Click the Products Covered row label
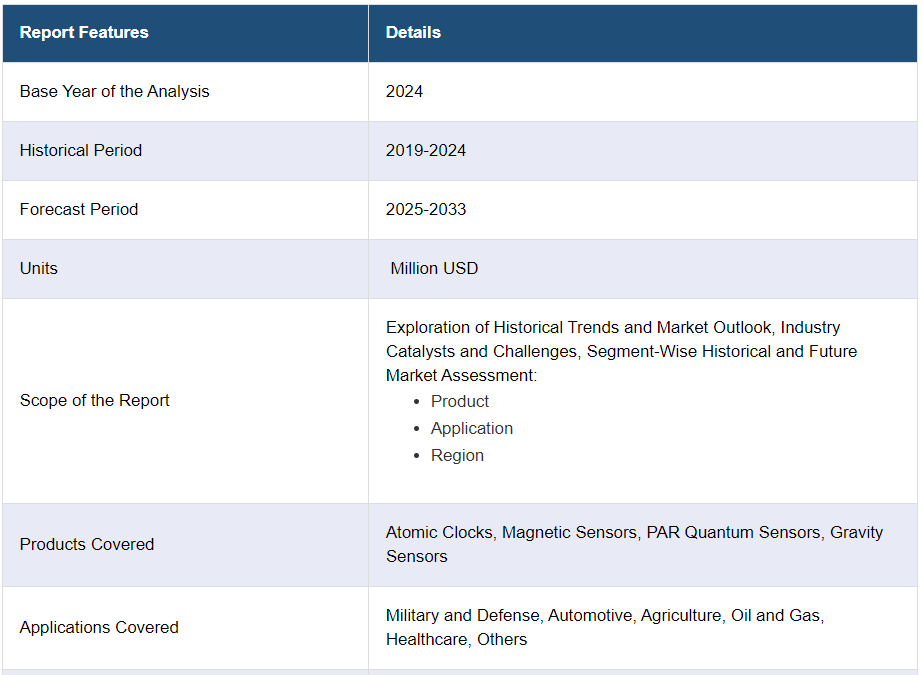This screenshot has width=923, height=675. 87,544
